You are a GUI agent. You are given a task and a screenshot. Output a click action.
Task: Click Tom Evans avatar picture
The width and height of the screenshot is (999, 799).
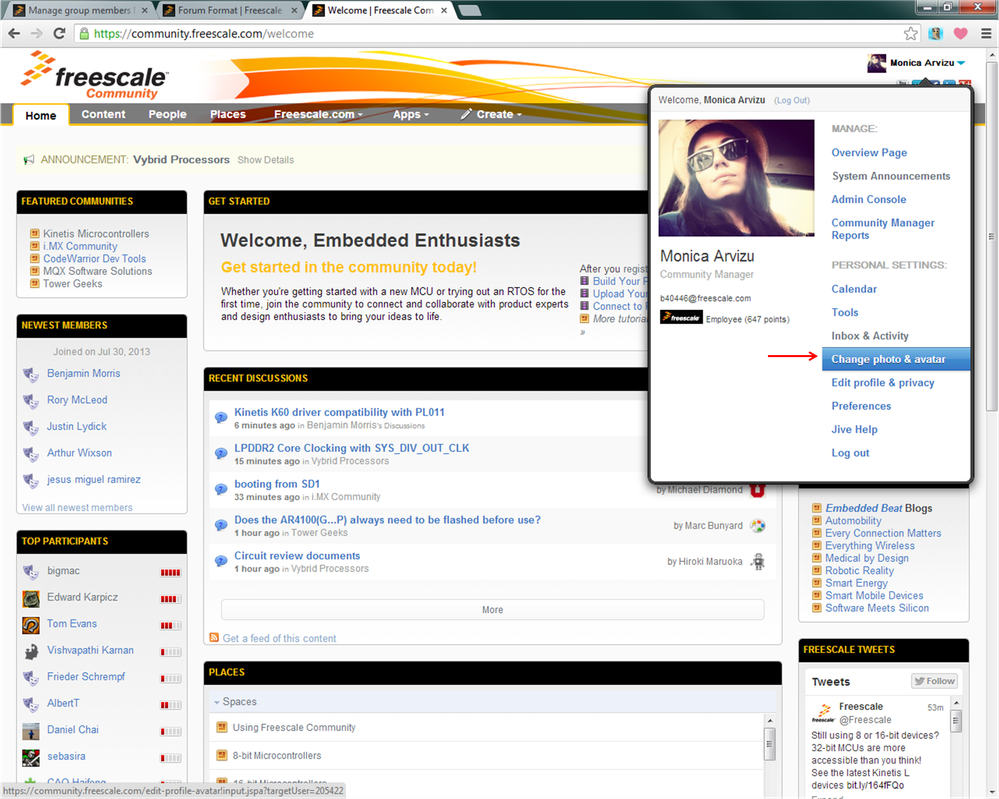click(x=31, y=625)
